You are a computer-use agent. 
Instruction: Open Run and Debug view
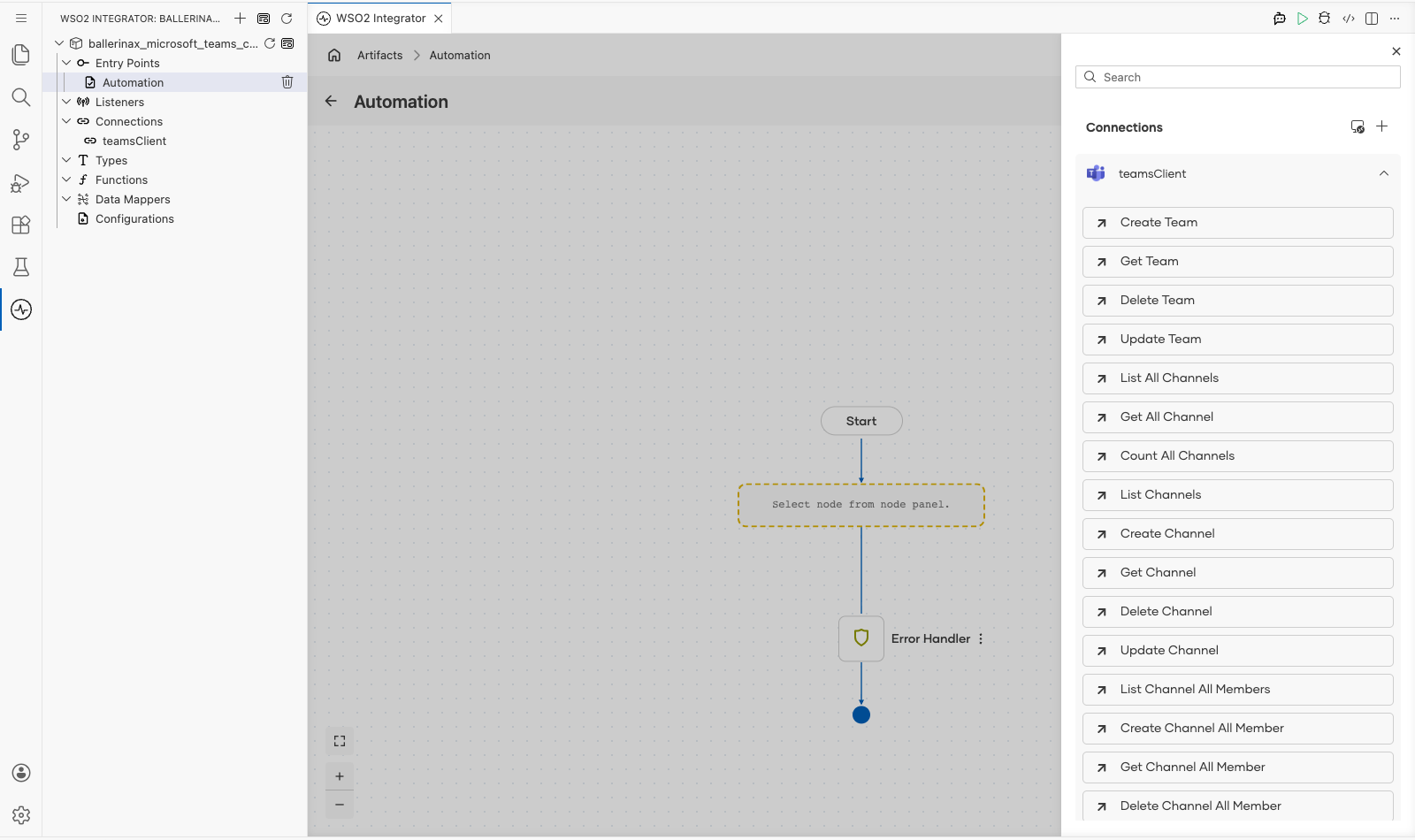21,182
